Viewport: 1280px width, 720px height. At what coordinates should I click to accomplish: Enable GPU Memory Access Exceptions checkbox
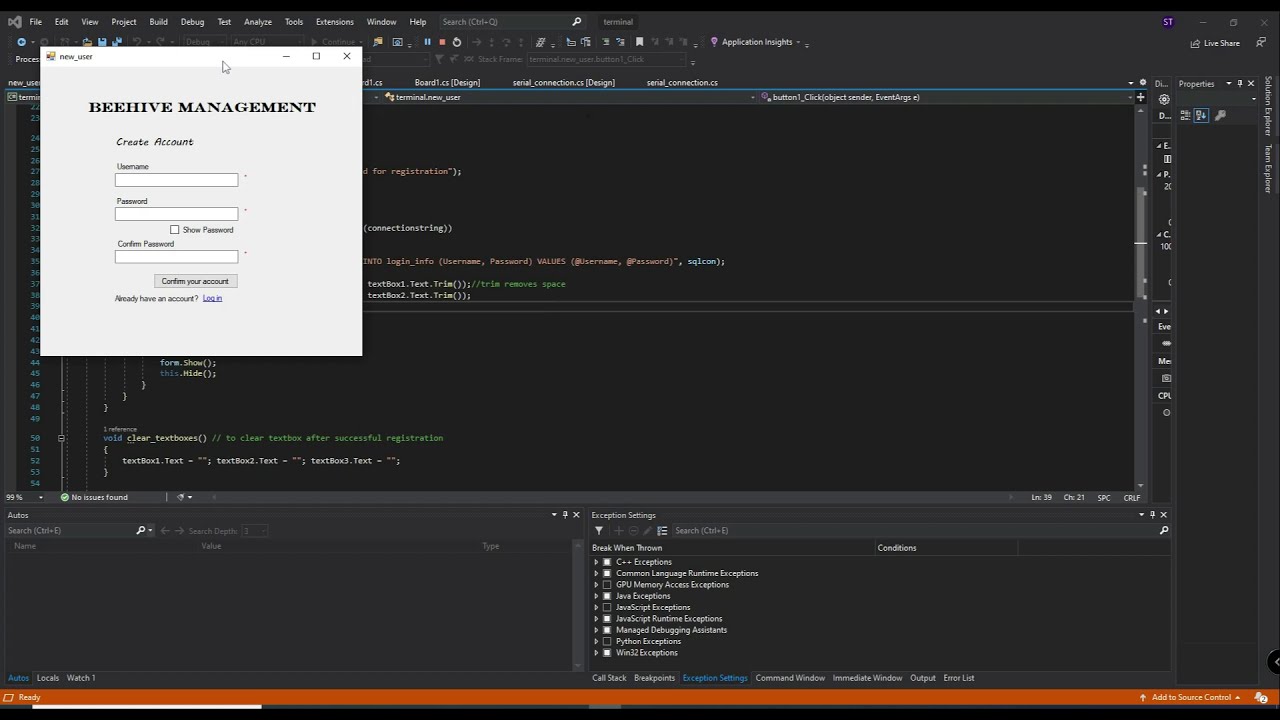(x=607, y=585)
